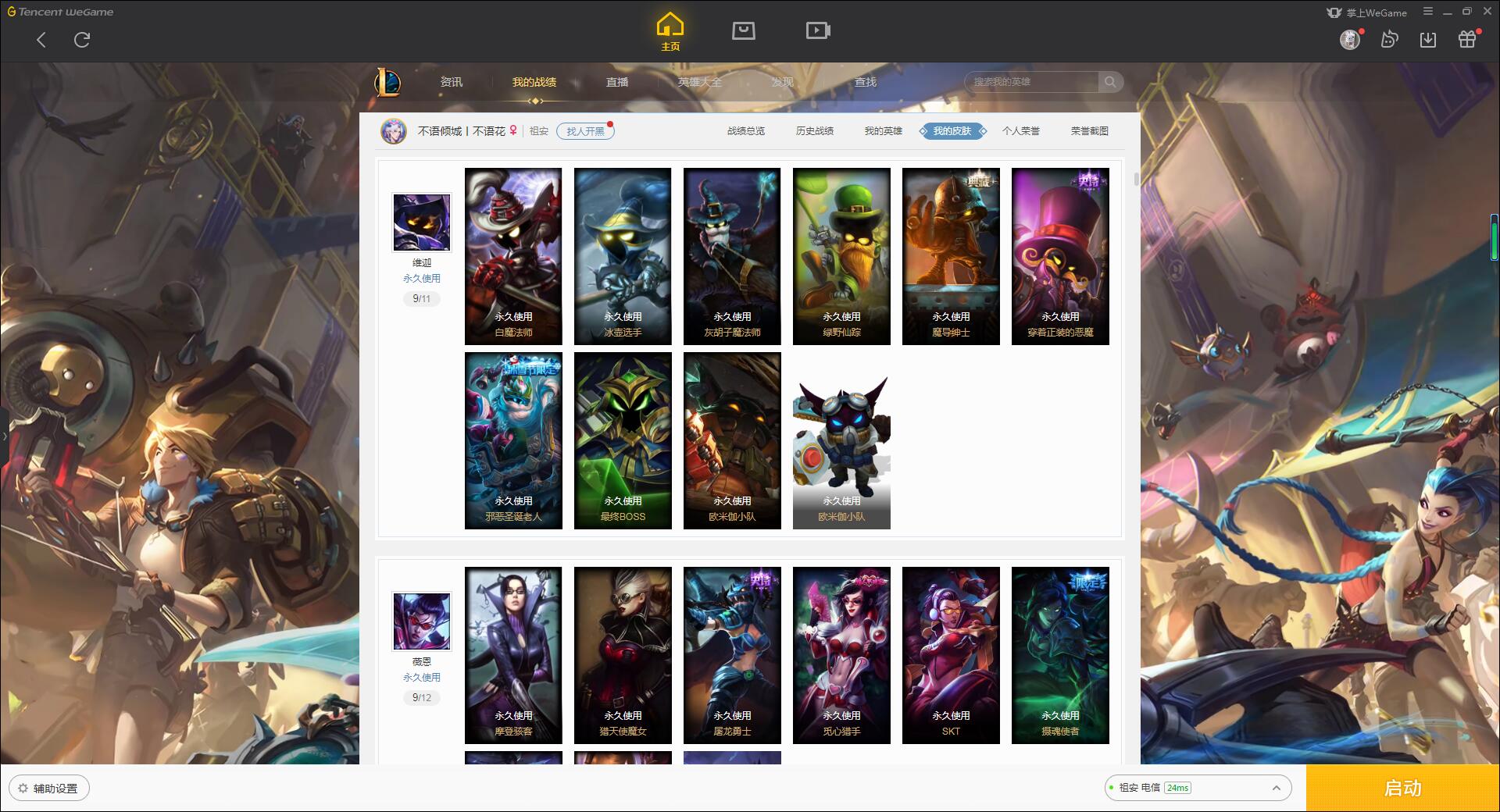
Task: Click the 搜索我的英雄 search field
Action: (1033, 82)
